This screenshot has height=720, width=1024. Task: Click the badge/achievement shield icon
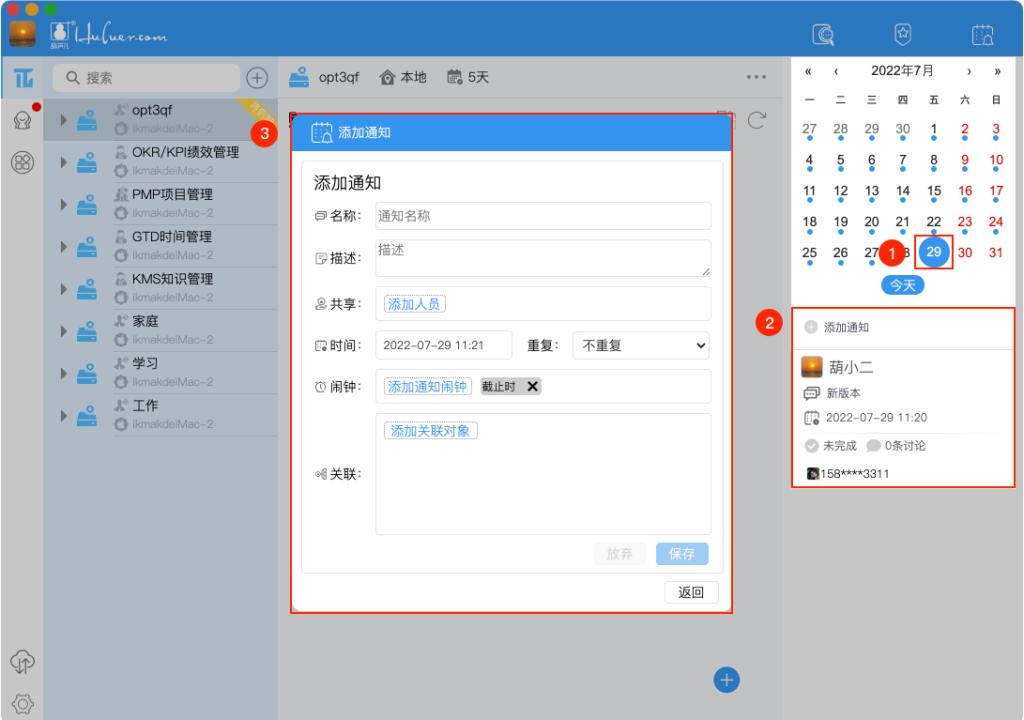pos(902,33)
